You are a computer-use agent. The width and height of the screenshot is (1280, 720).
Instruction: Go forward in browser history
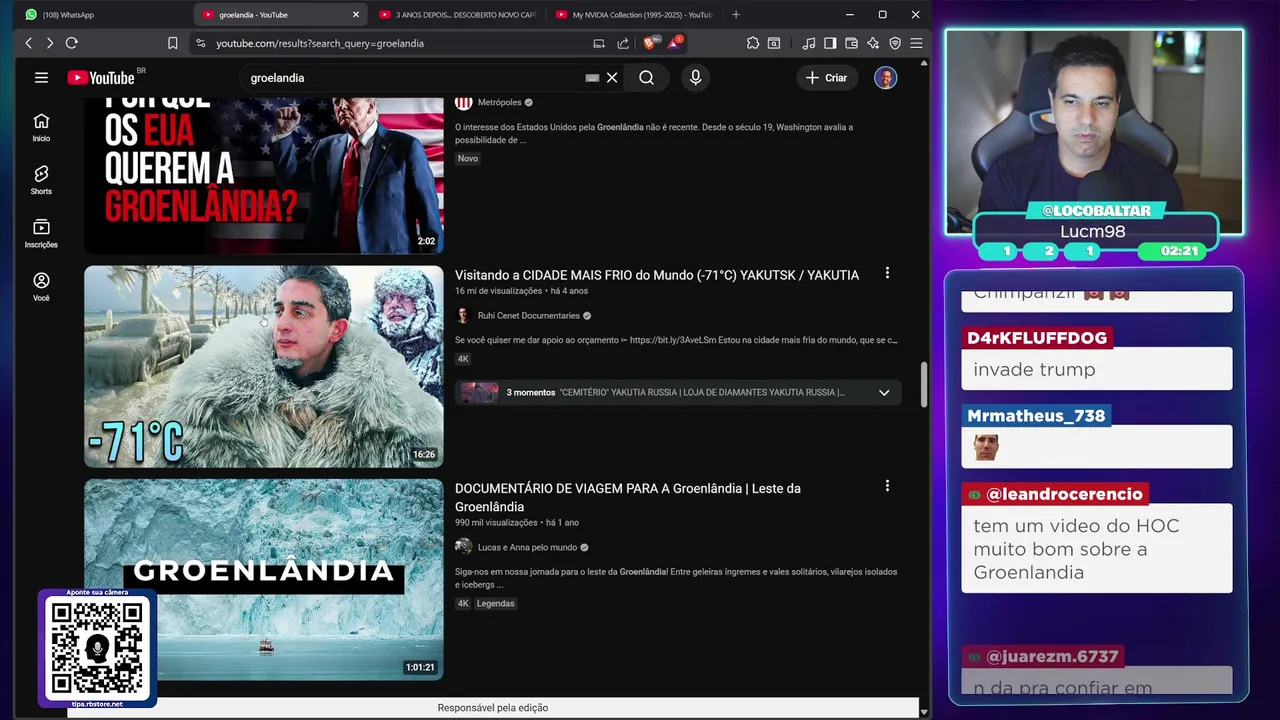[49, 43]
